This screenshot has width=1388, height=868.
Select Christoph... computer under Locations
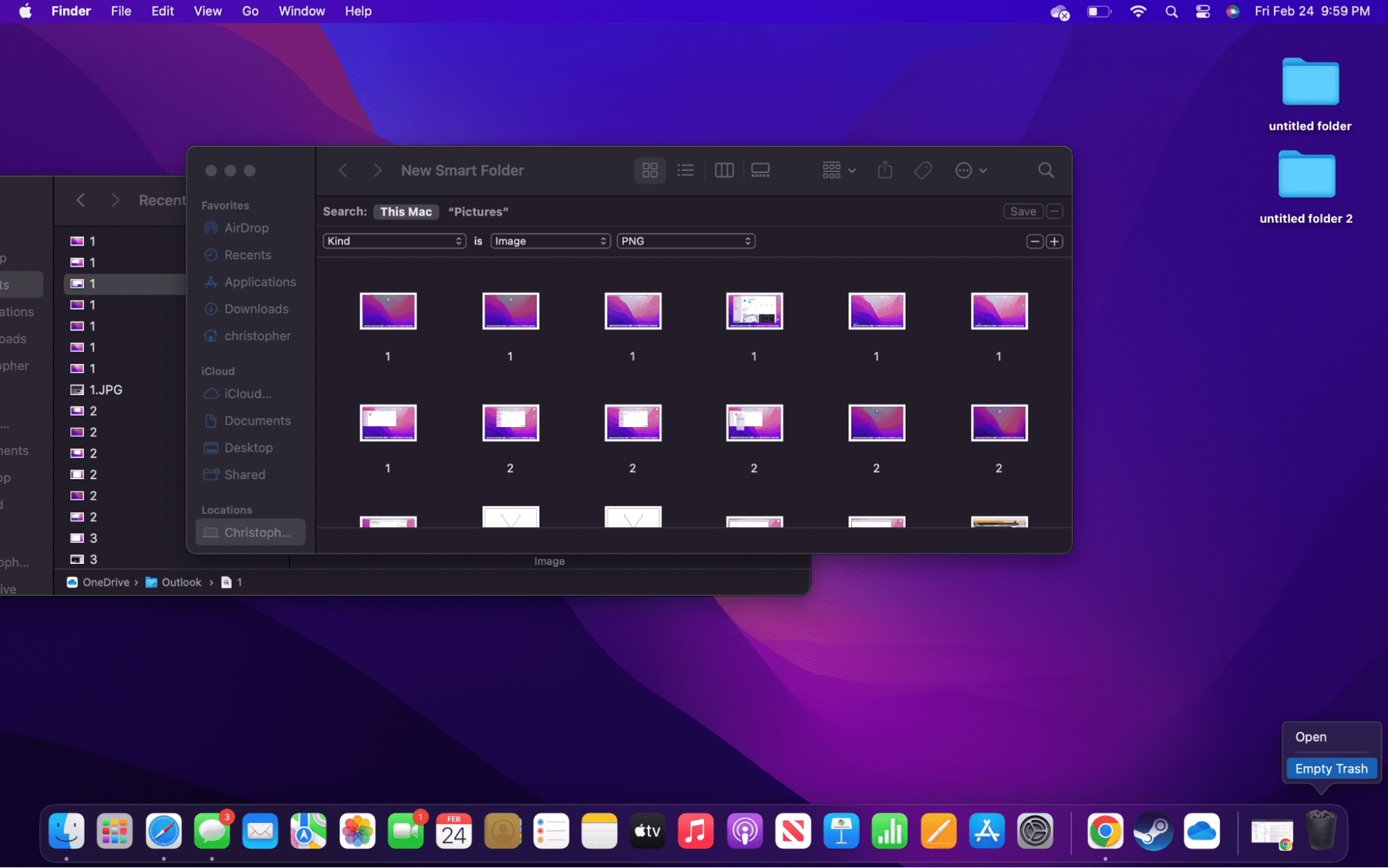251,533
